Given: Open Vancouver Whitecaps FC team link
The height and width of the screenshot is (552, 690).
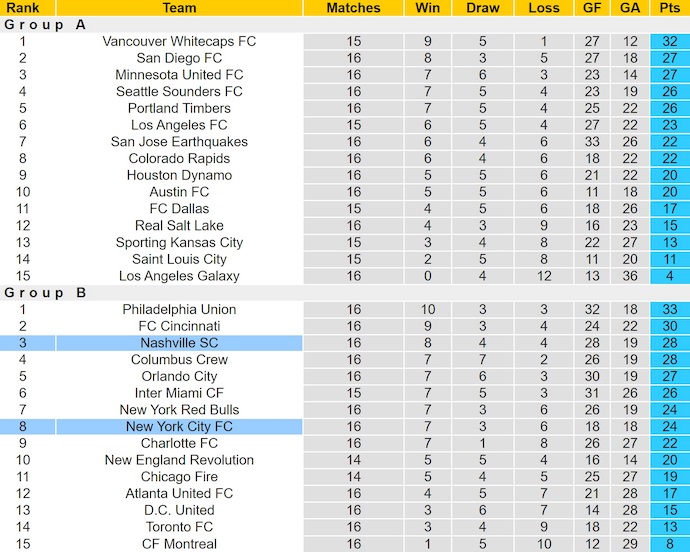Looking at the screenshot, I should 179,42.
